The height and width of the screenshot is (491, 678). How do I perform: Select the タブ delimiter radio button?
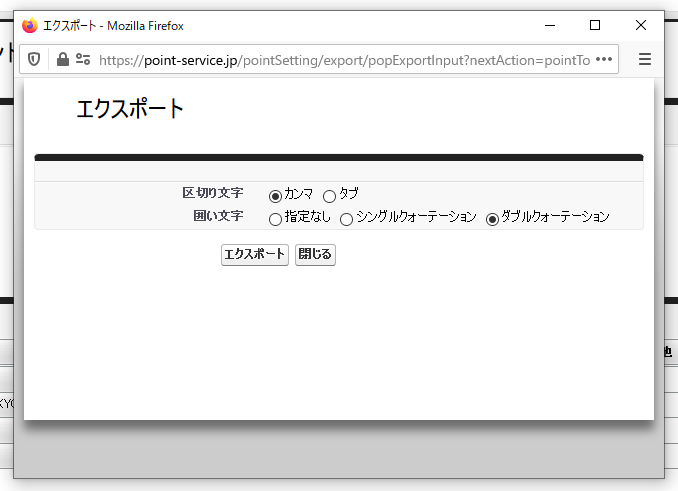[x=329, y=195]
